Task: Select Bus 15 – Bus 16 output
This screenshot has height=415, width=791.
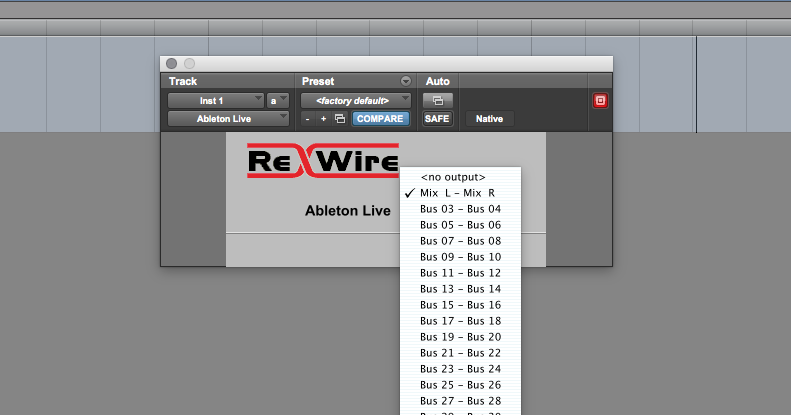Action: tap(460, 305)
